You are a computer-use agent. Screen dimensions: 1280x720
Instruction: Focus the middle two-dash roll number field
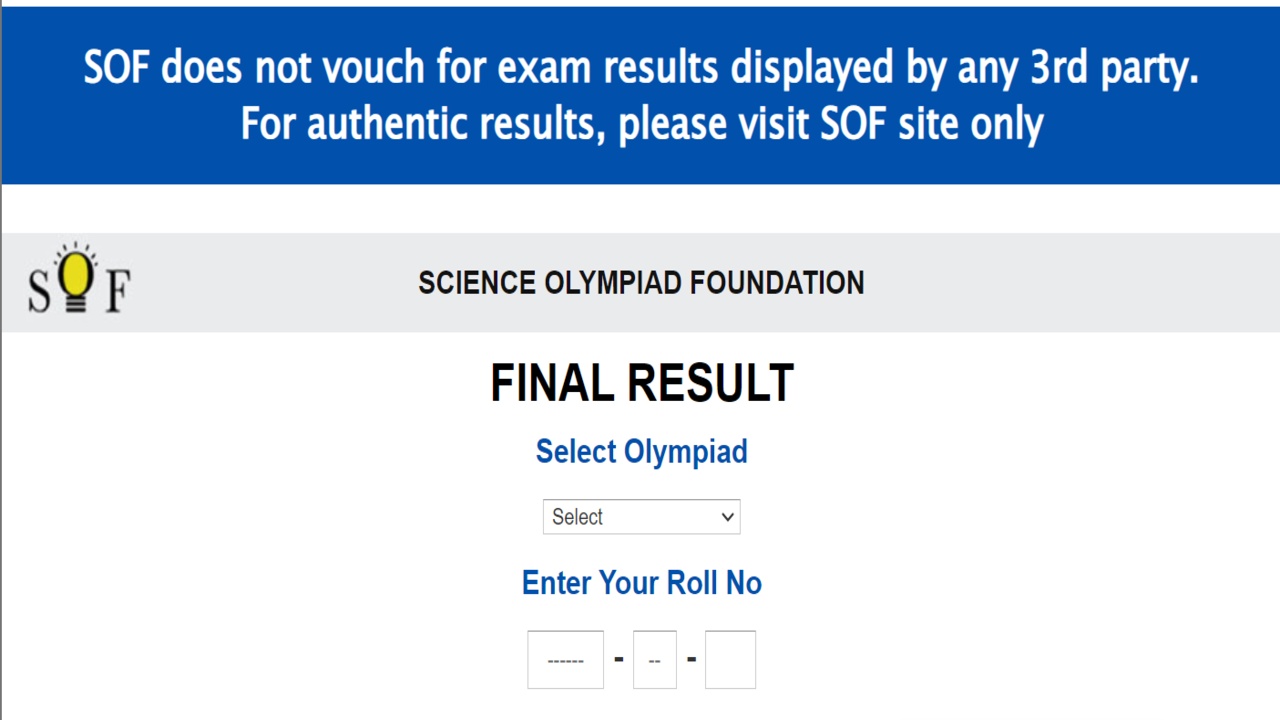tap(655, 660)
